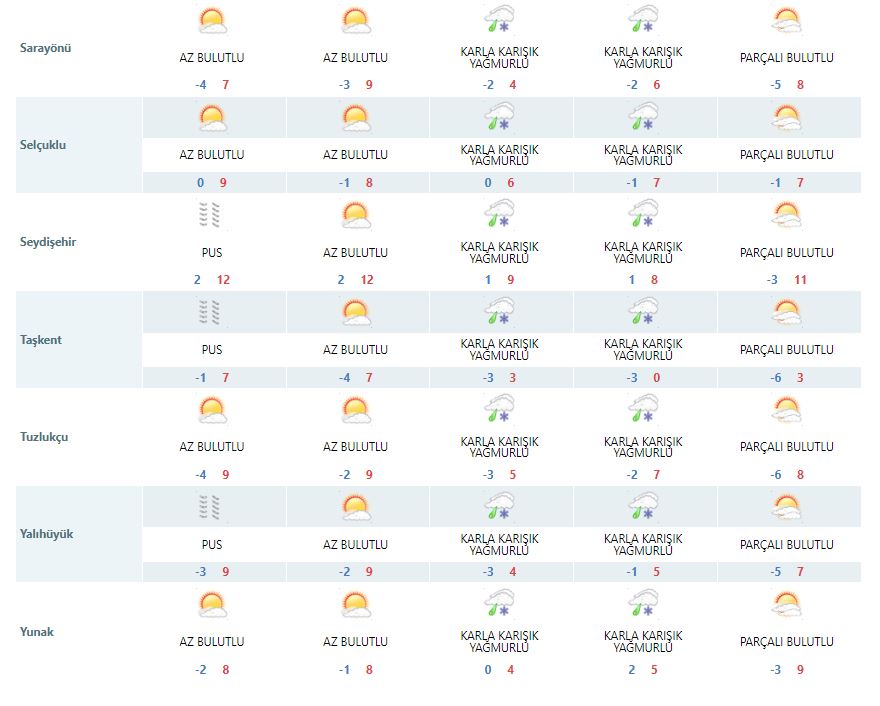Image resolution: width=880 pixels, height=706 pixels.
Task: Click Yalıhüyük's haze icon above PUS
Action: 211,508
